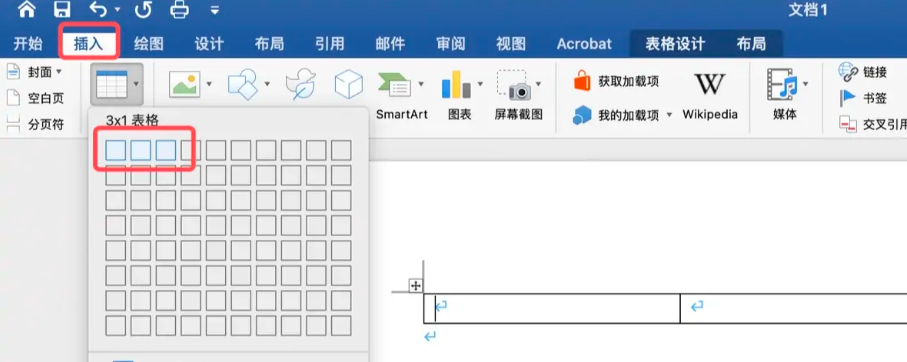Switch to the 开始 tab
The image size is (907, 362).
[28, 44]
